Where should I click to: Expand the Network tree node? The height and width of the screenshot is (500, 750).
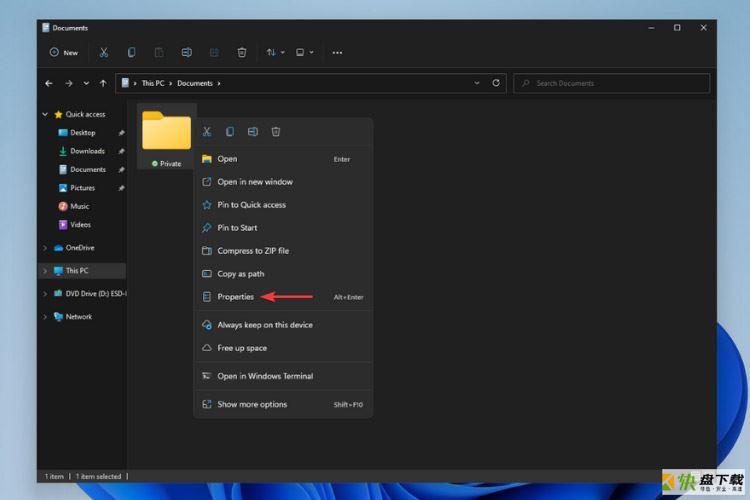point(45,317)
